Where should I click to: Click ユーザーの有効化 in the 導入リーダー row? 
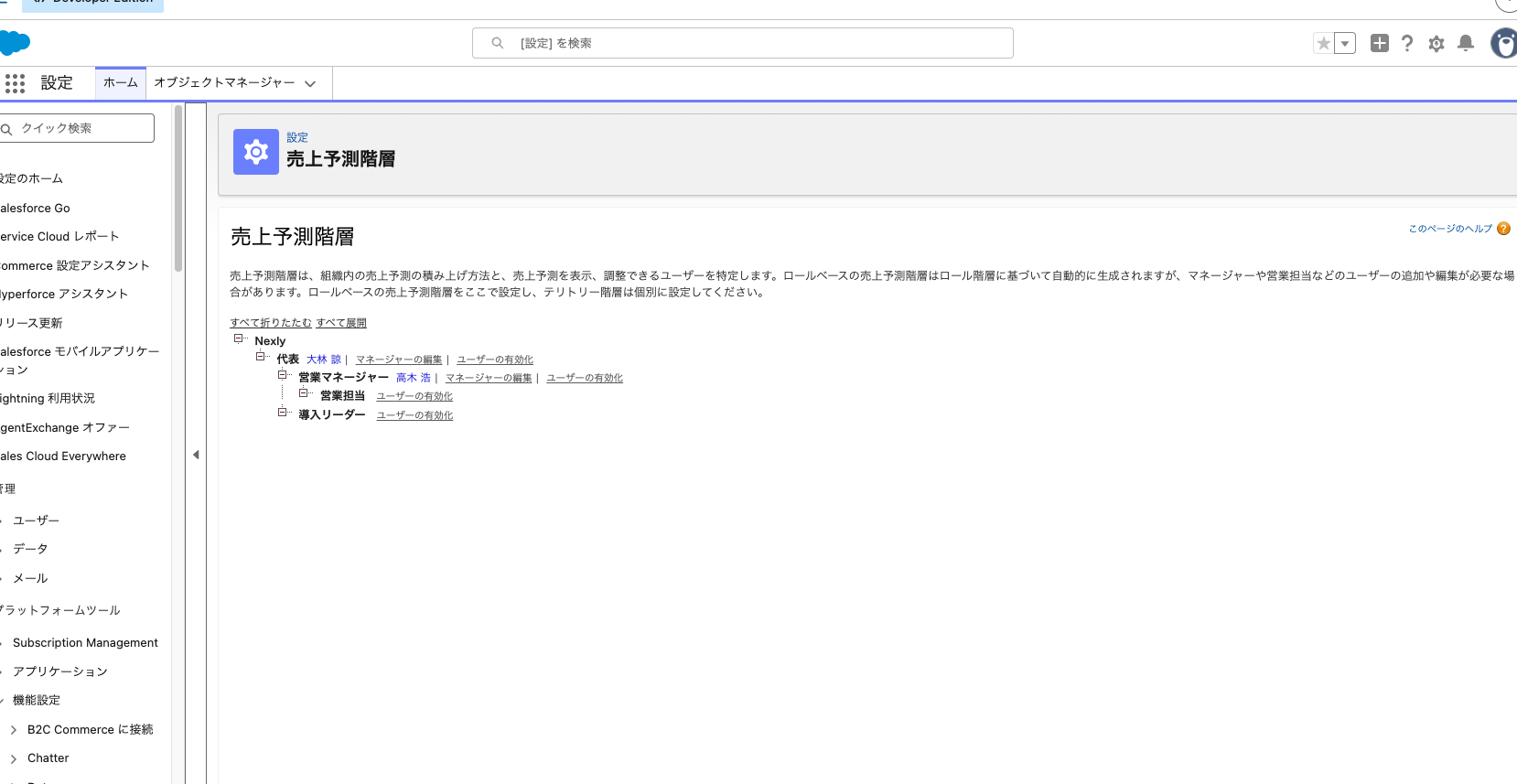(x=414, y=415)
